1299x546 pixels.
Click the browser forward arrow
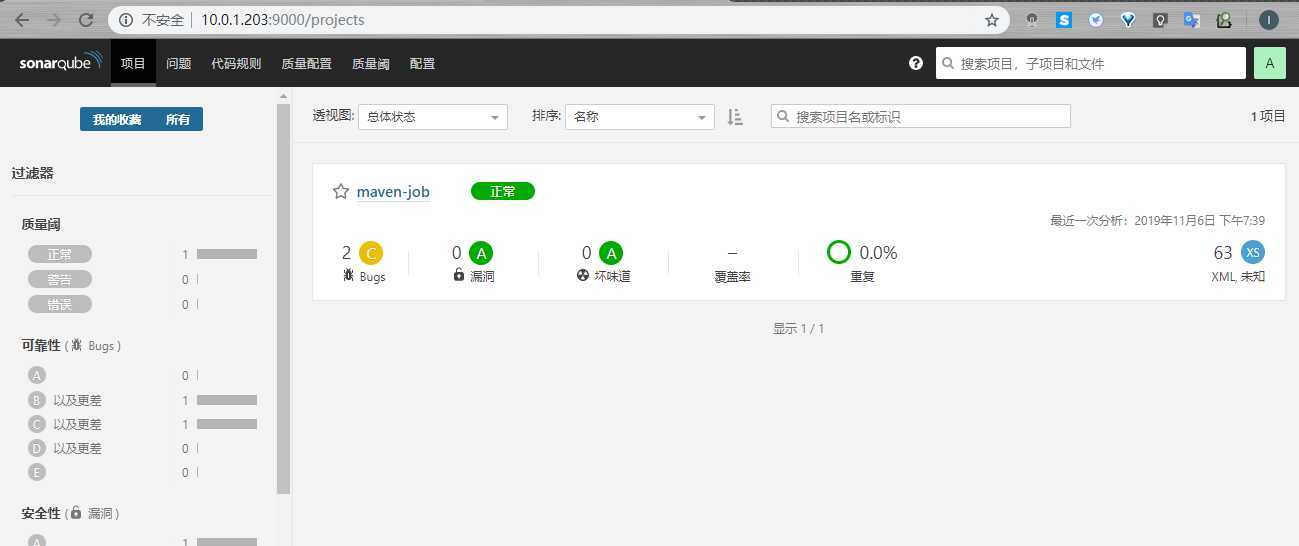[54, 19]
